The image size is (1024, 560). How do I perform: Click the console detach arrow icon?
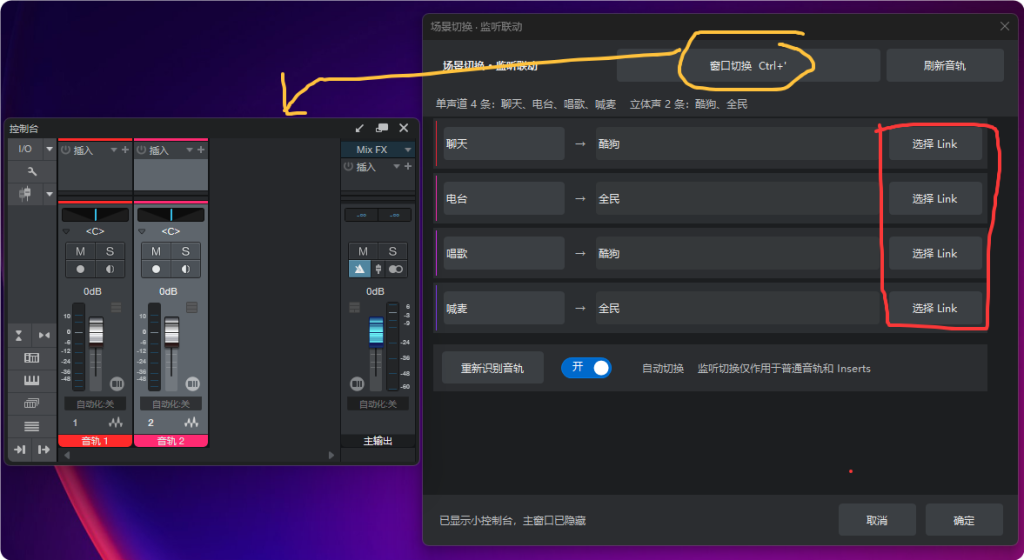(x=359, y=128)
